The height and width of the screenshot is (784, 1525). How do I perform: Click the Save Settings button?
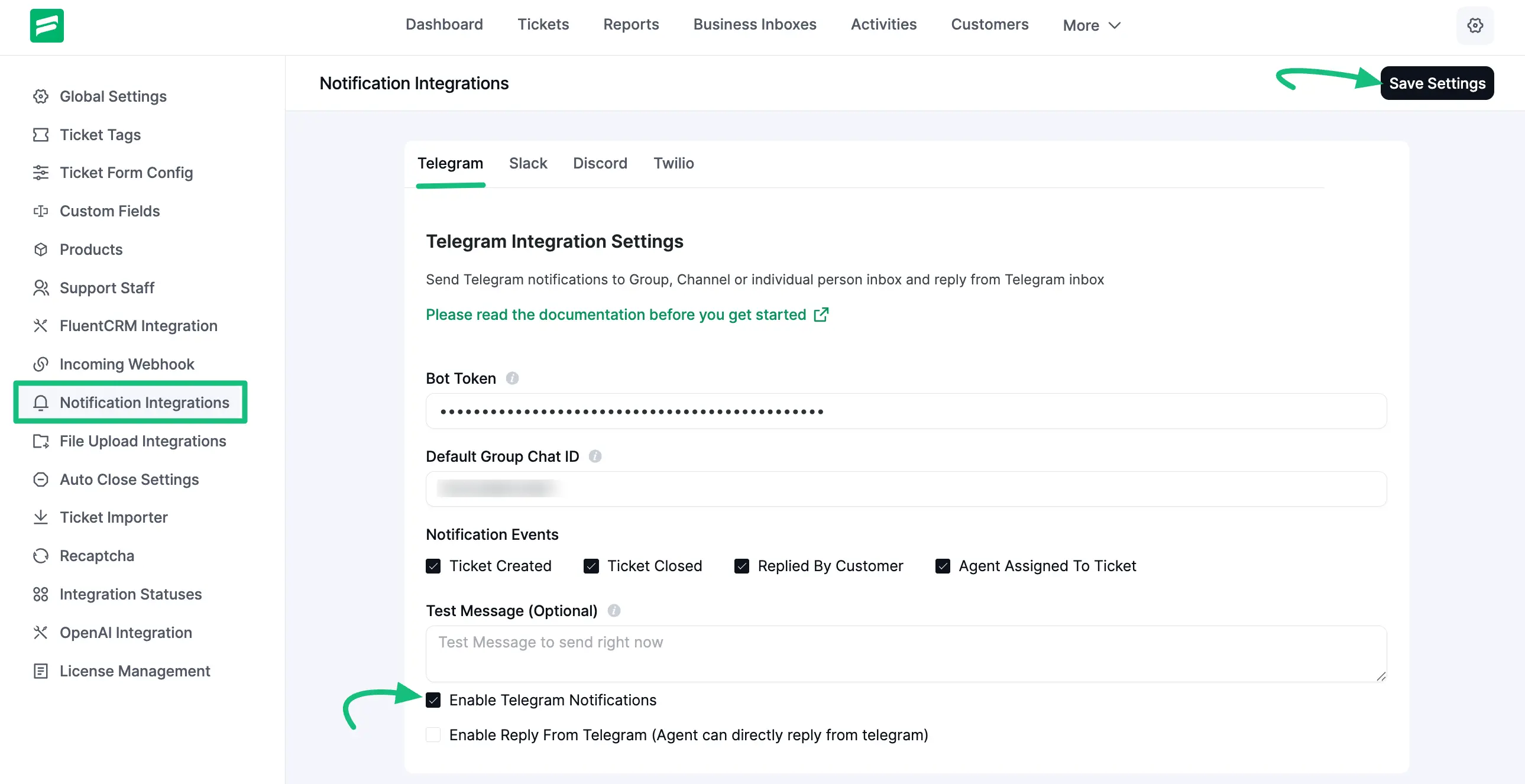click(1437, 83)
